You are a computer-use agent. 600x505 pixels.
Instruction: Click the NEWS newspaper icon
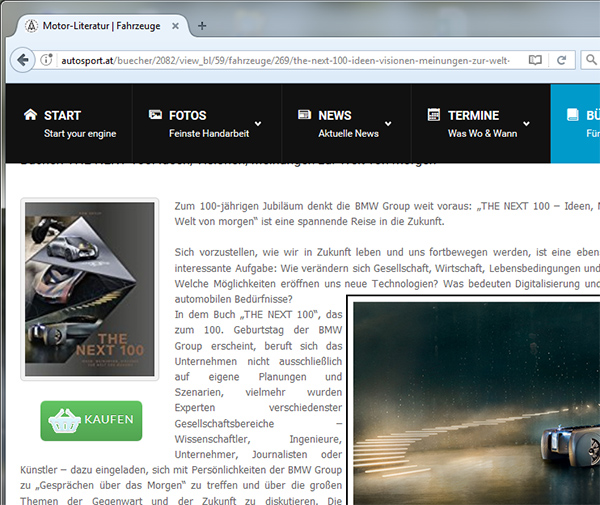(305, 114)
